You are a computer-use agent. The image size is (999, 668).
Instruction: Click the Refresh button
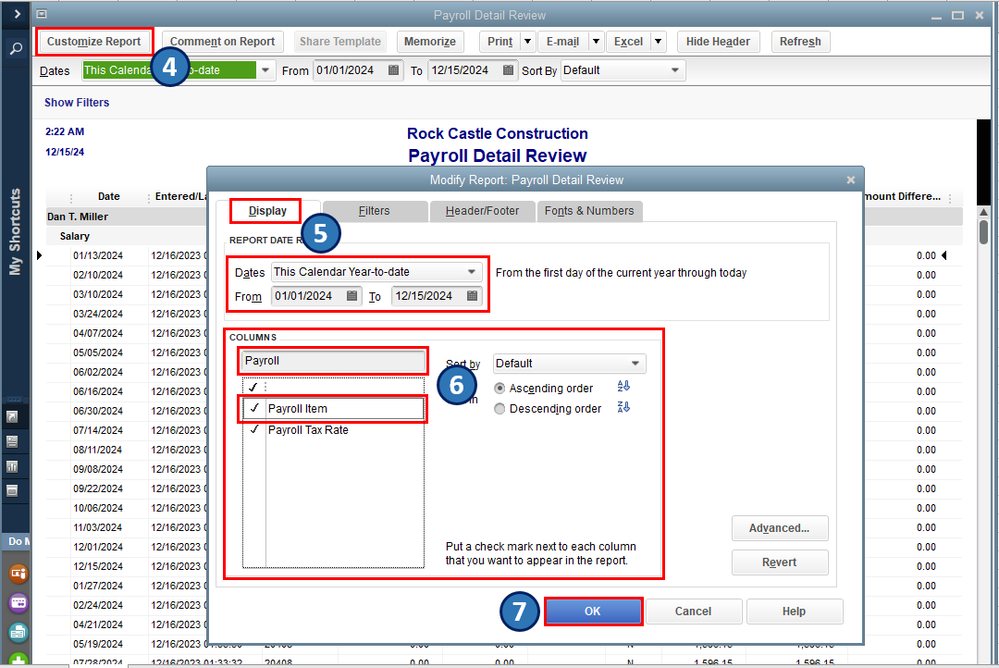[800, 41]
